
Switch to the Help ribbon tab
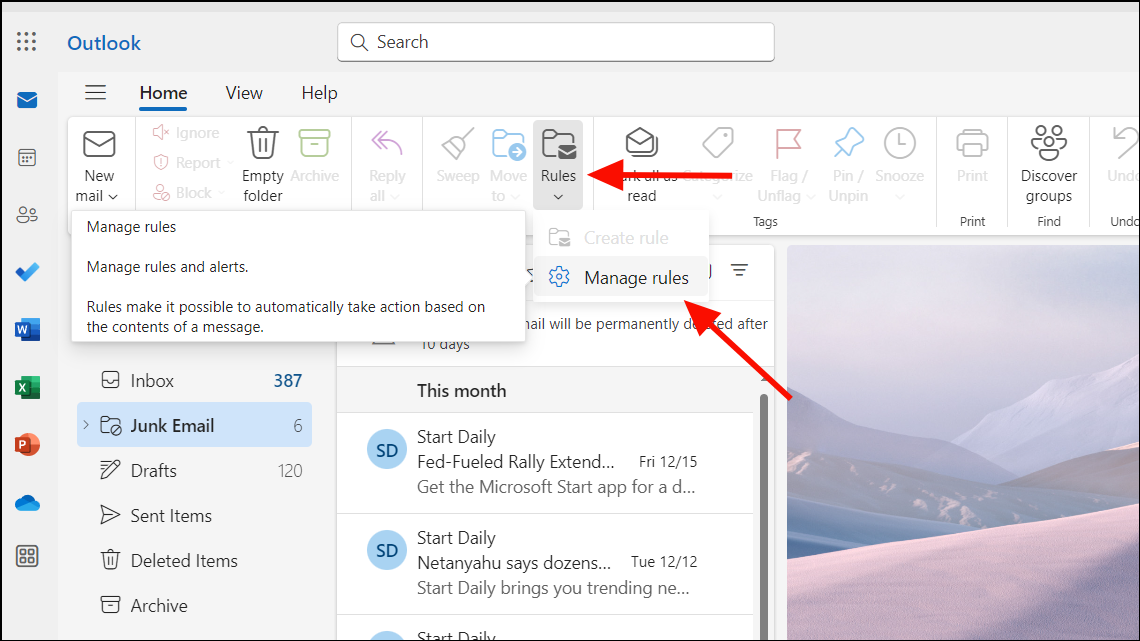[319, 93]
